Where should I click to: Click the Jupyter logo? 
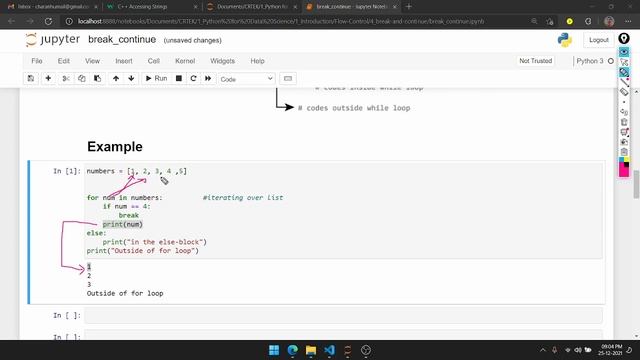tap(52, 40)
